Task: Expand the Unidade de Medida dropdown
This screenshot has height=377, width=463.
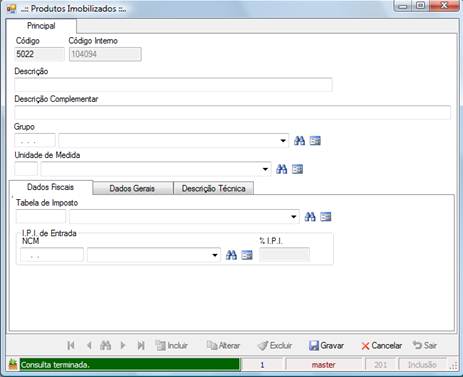Action: (265, 169)
